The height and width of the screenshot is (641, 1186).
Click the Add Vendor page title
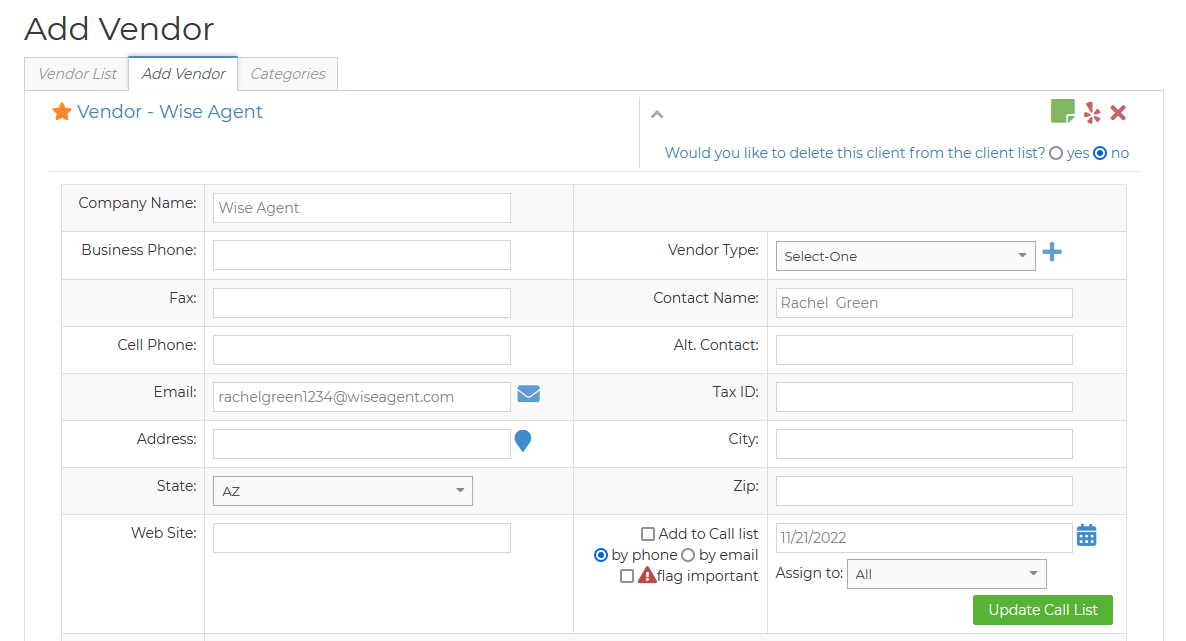(120, 29)
